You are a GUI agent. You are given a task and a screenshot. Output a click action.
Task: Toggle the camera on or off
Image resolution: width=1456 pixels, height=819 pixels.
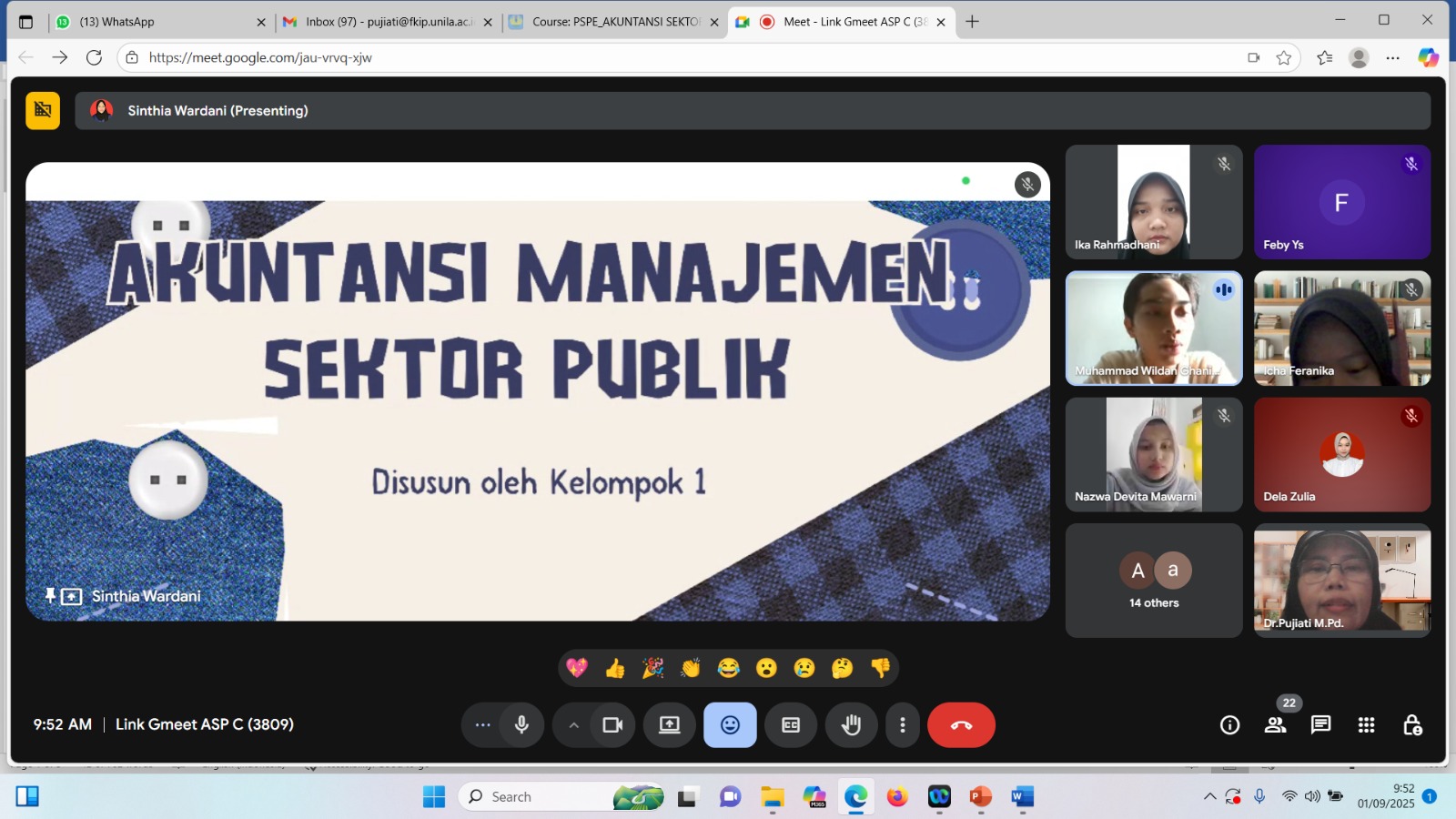pyautogui.click(x=612, y=725)
